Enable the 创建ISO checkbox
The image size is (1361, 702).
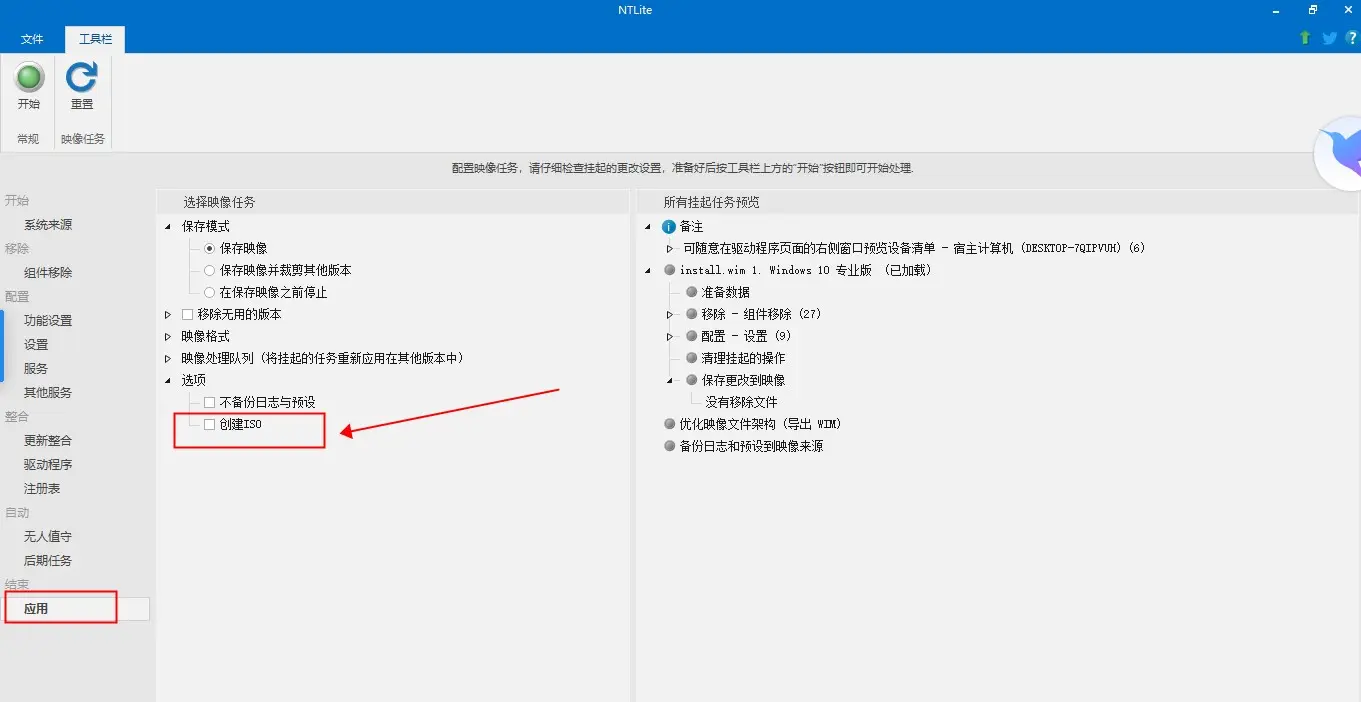click(x=209, y=424)
